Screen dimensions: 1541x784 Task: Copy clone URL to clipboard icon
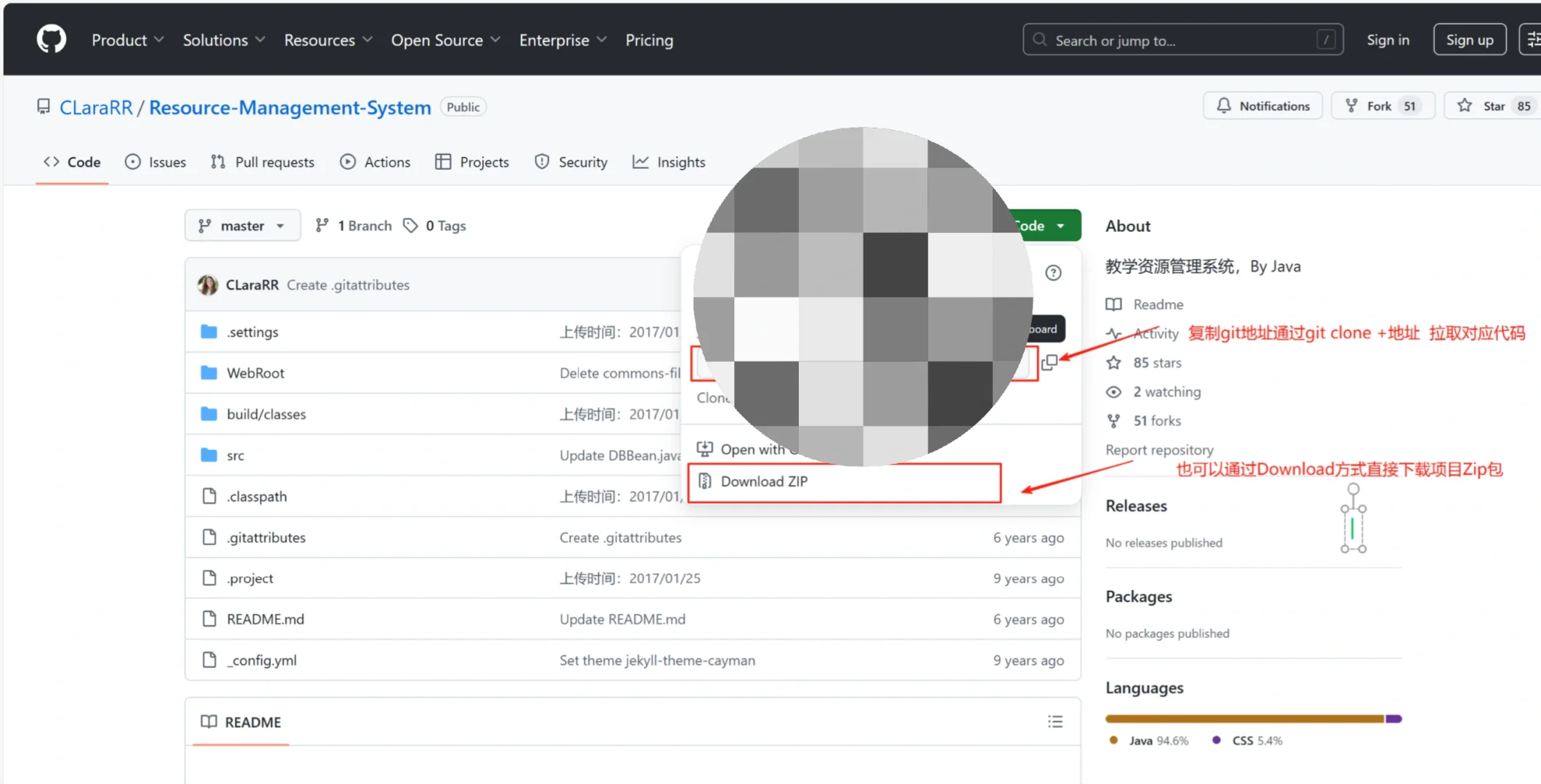coord(1049,362)
